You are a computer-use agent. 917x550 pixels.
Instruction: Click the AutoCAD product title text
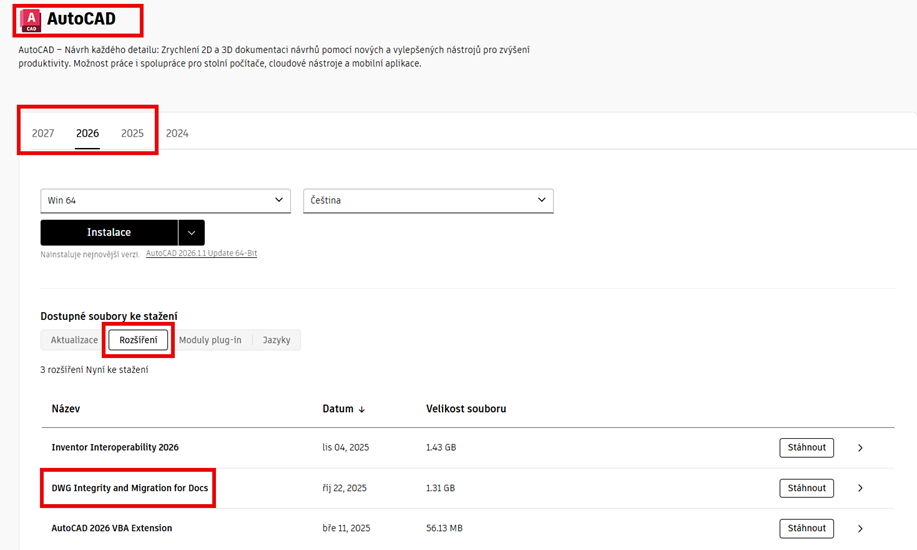(x=81, y=19)
